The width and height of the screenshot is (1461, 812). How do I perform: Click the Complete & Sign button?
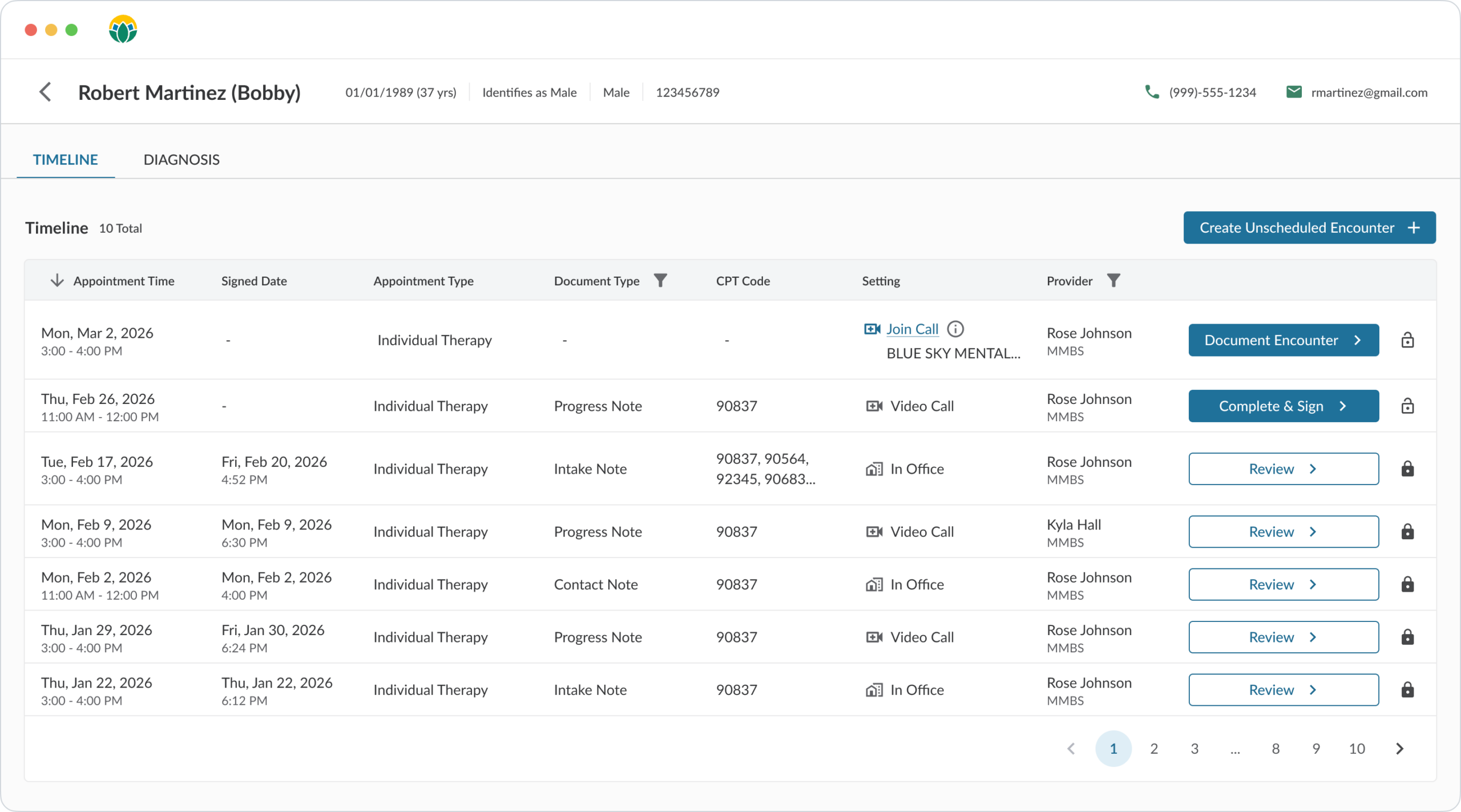coord(1284,406)
